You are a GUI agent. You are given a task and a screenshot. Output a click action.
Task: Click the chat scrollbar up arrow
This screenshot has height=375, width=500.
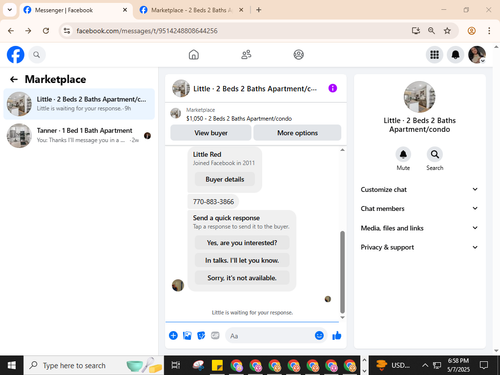(342, 150)
